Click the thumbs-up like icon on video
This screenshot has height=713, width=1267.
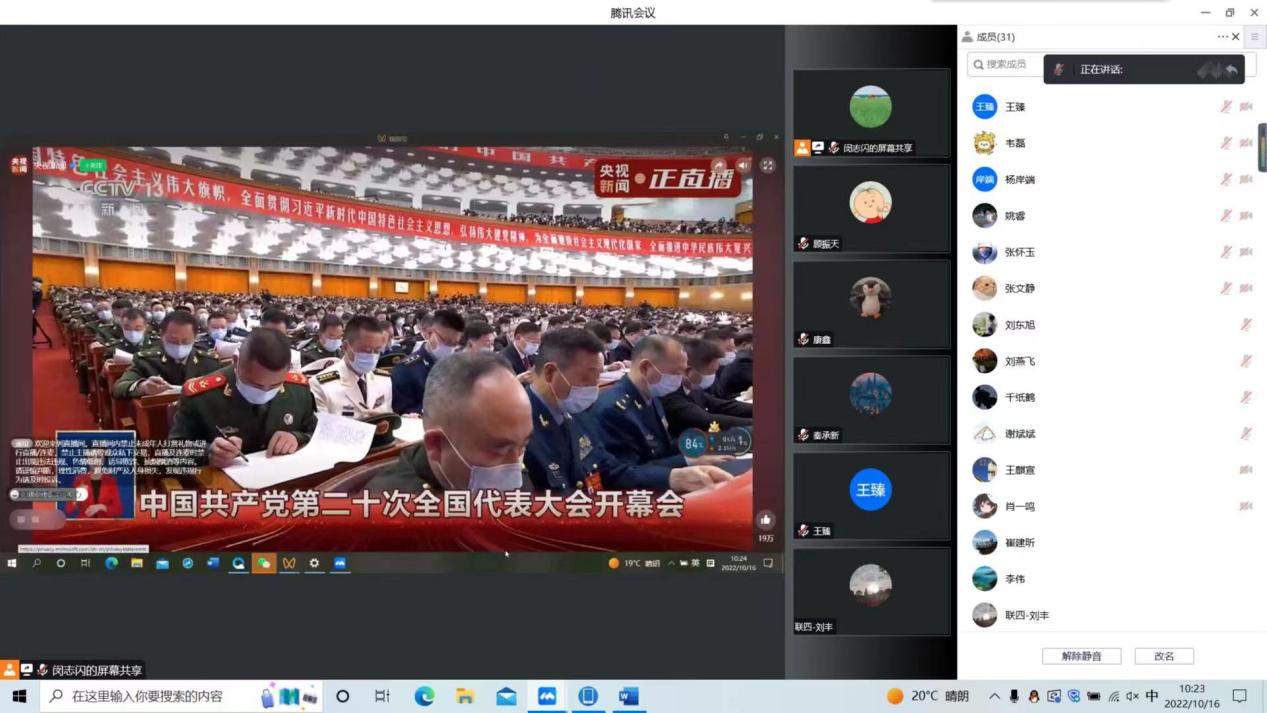766,520
